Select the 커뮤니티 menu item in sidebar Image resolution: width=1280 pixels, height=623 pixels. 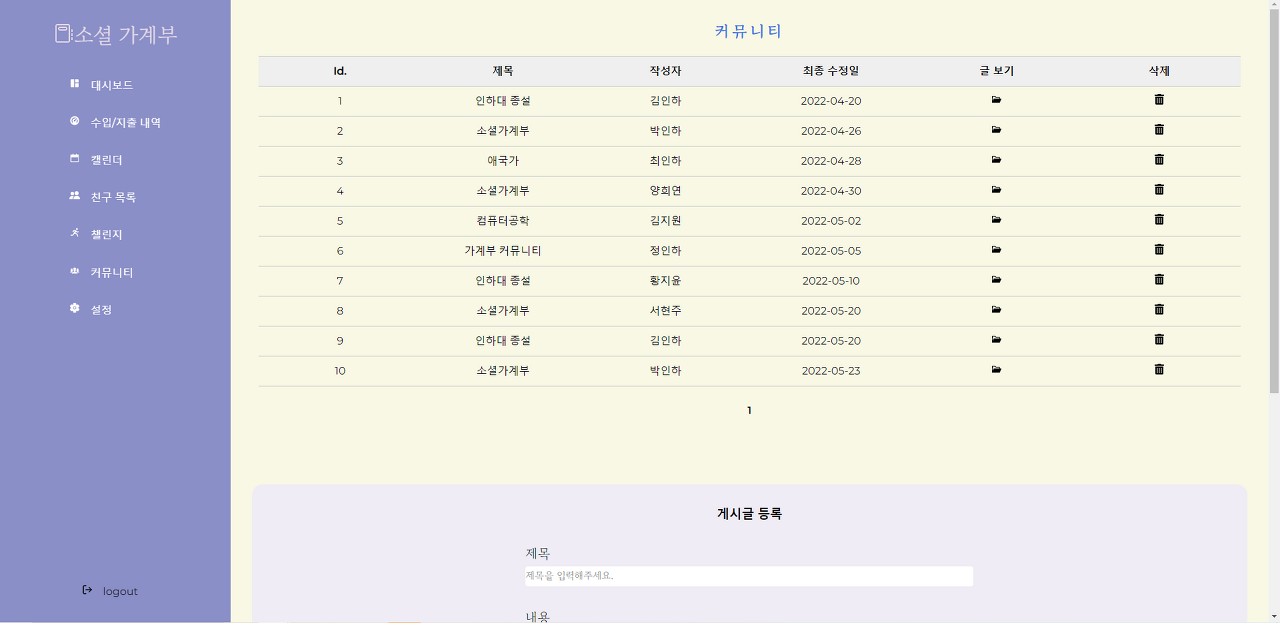pyautogui.click(x=112, y=271)
